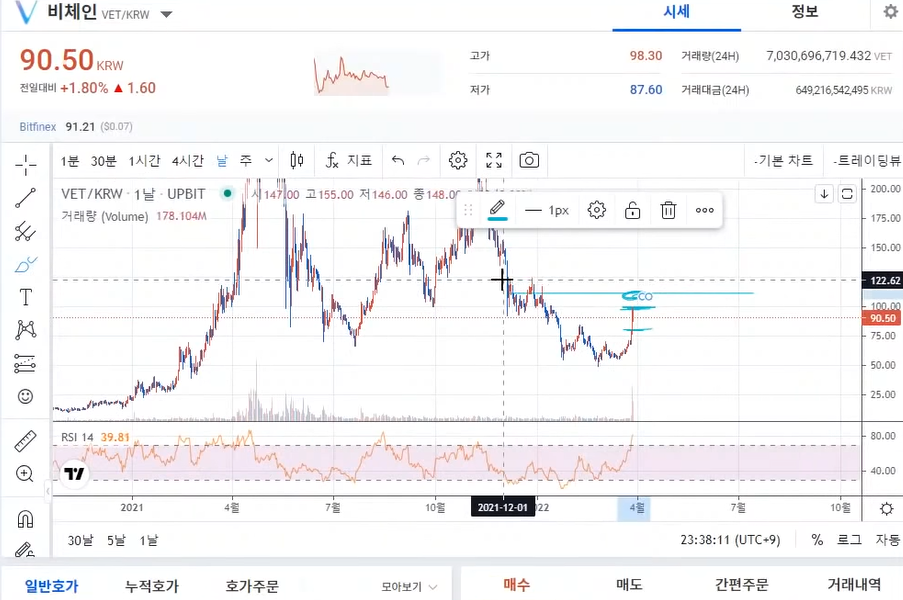
Task: Select the trend line drawing tool
Action: click(25, 198)
